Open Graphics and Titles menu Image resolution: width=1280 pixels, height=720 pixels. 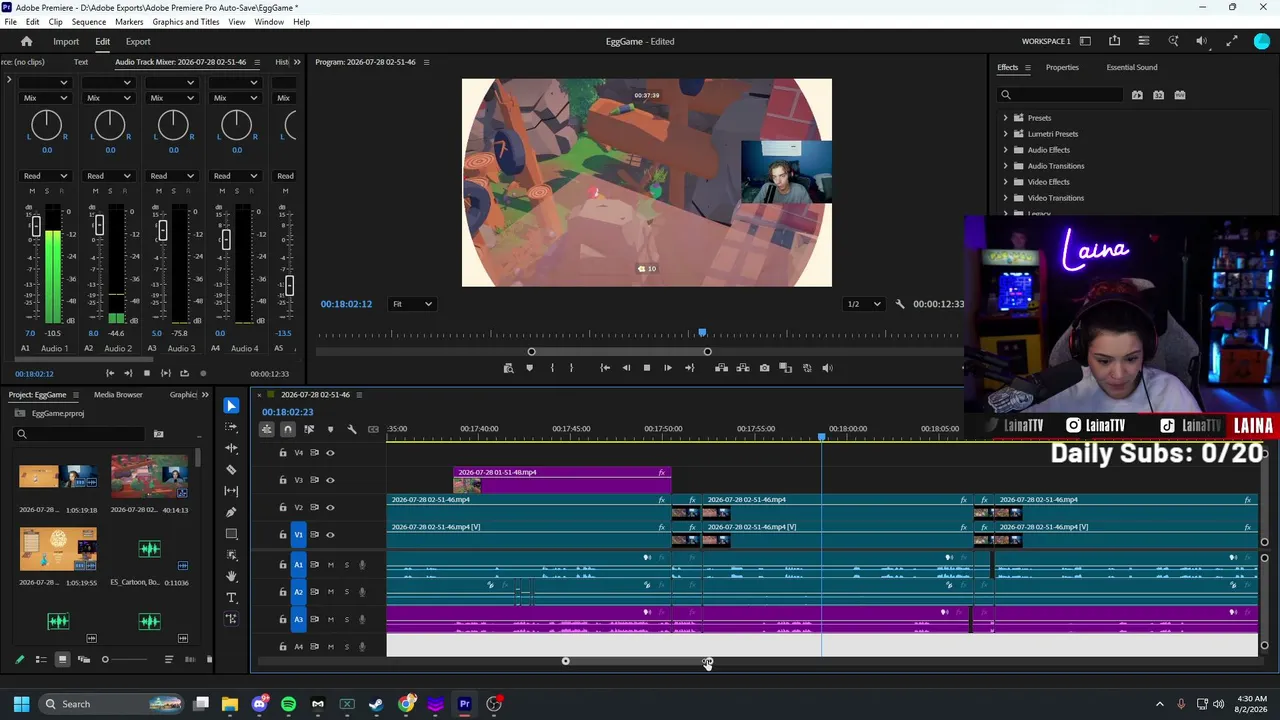[186, 22]
